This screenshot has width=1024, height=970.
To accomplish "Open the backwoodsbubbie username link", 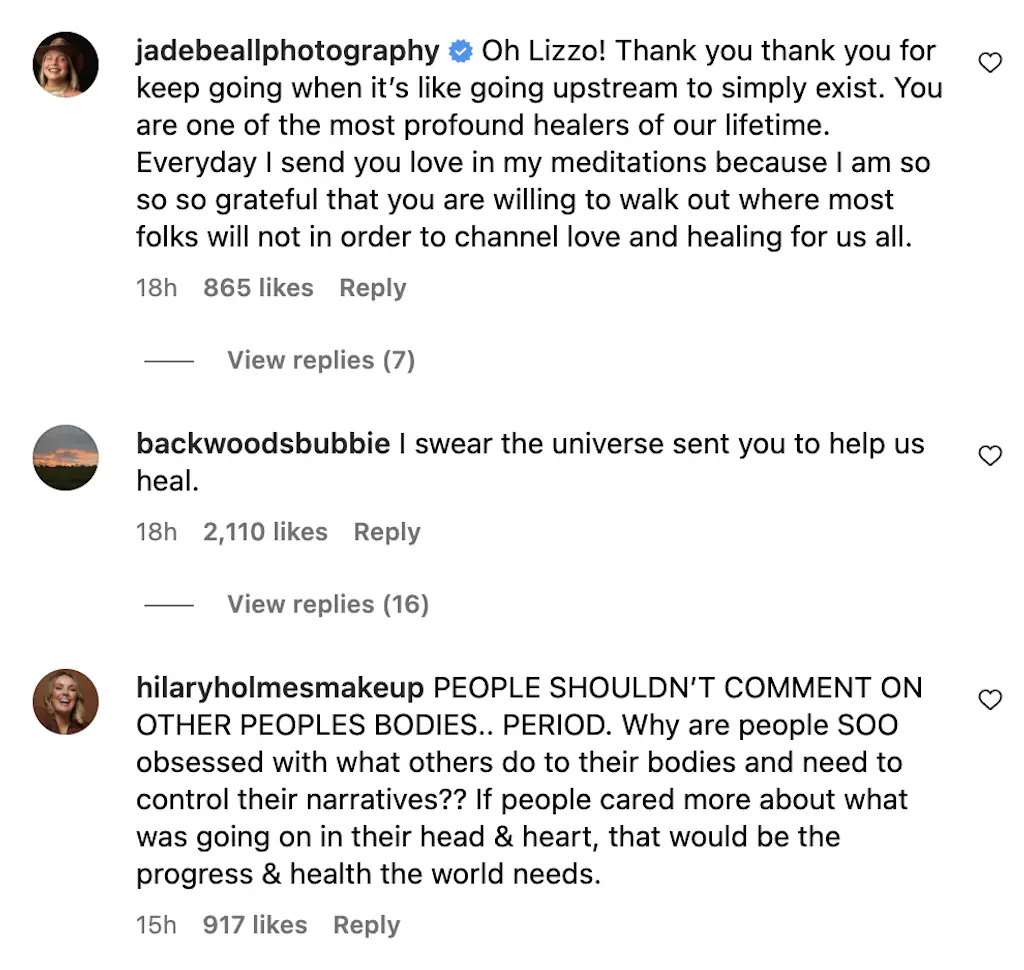I will click(263, 444).
